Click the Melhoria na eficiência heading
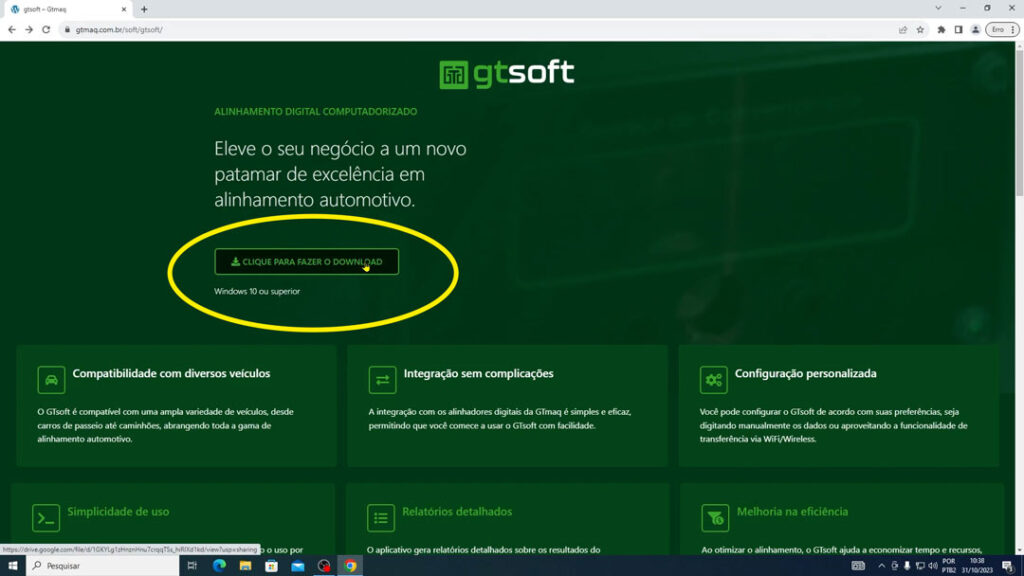 [792, 511]
